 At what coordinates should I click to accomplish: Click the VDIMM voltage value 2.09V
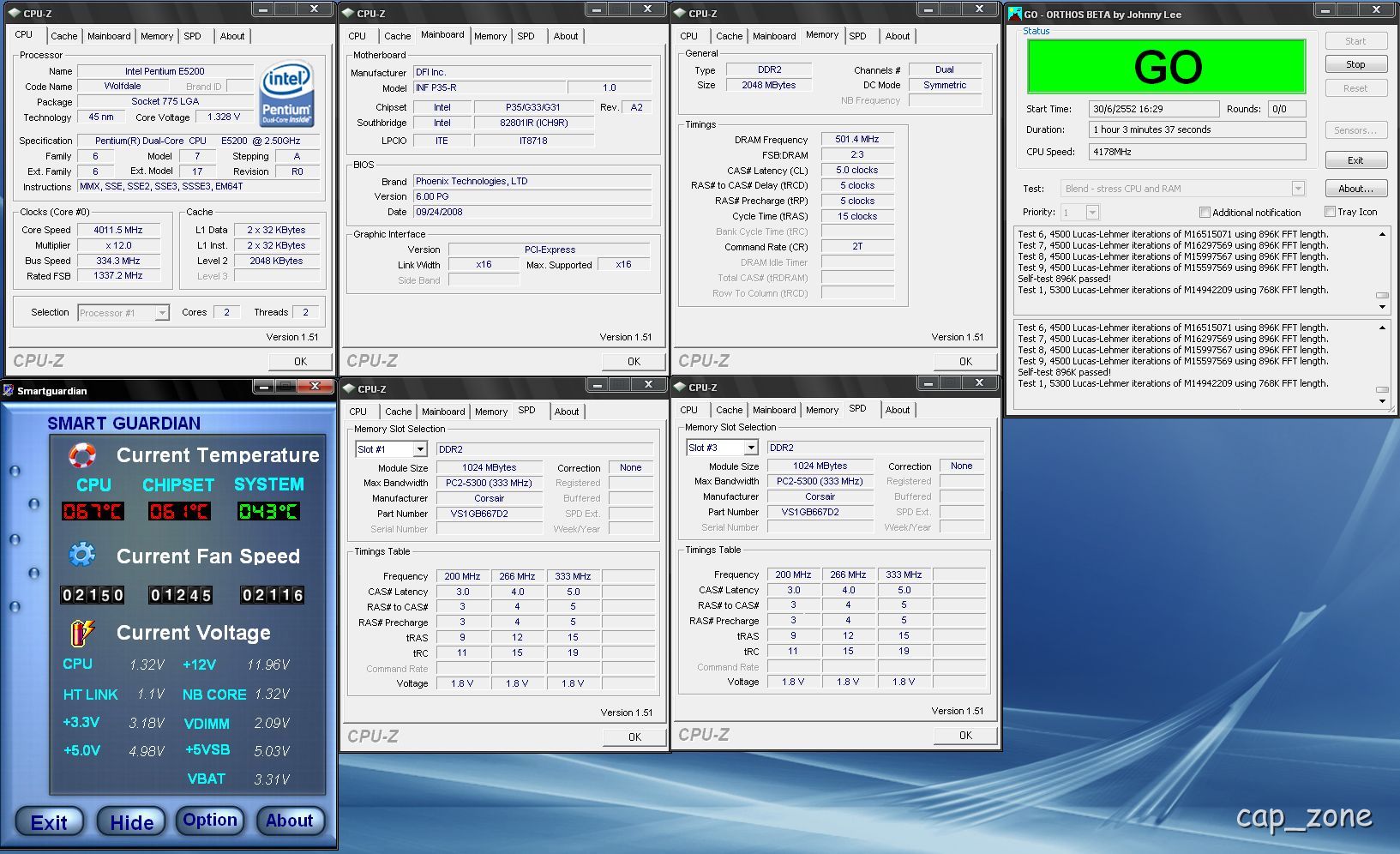click(x=272, y=724)
